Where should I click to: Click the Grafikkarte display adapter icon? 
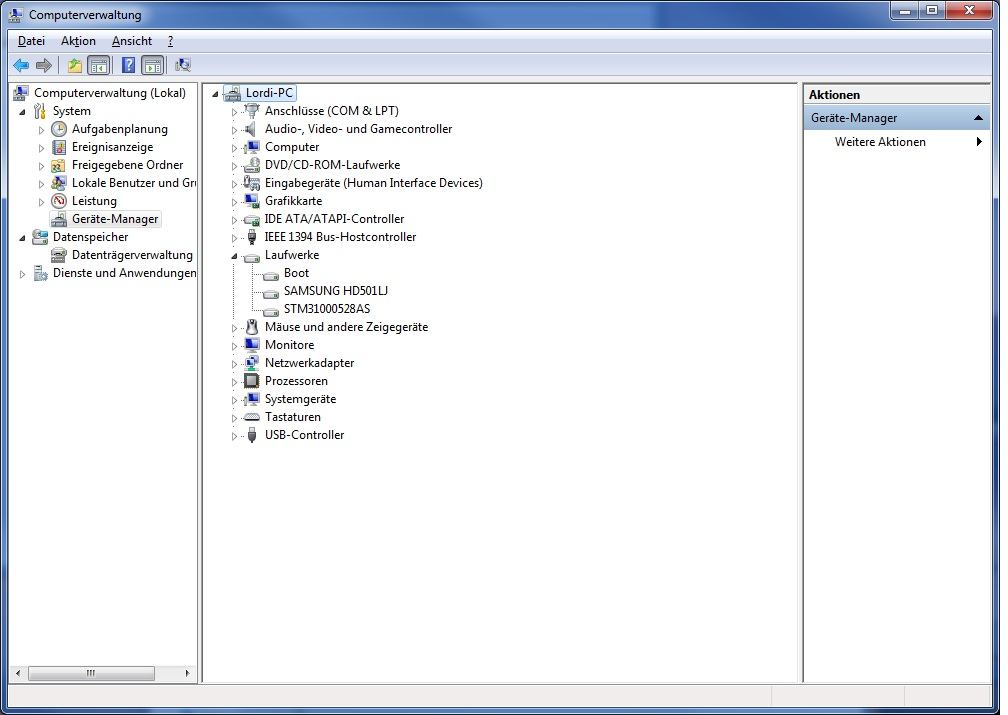(252, 201)
